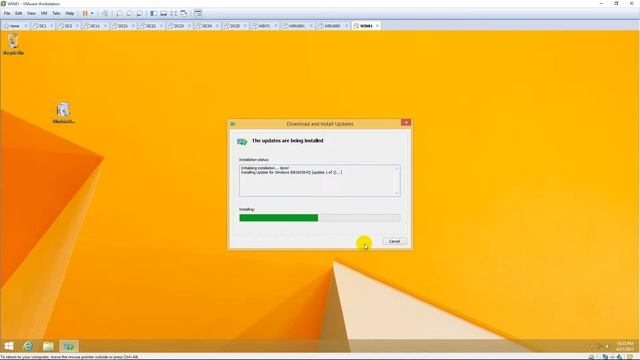This screenshot has width=640, height=360.
Task: Click the Installing update status line
Action: click(291, 172)
